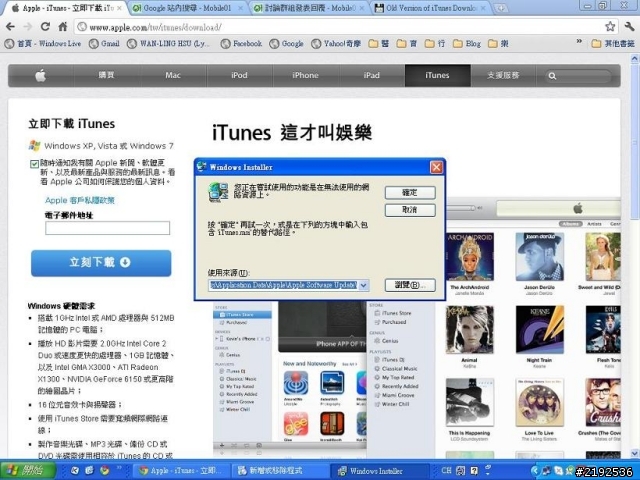Go back with the browser back arrow
Screen dimensions: 640x480
pyautogui.click(x=11, y=27)
